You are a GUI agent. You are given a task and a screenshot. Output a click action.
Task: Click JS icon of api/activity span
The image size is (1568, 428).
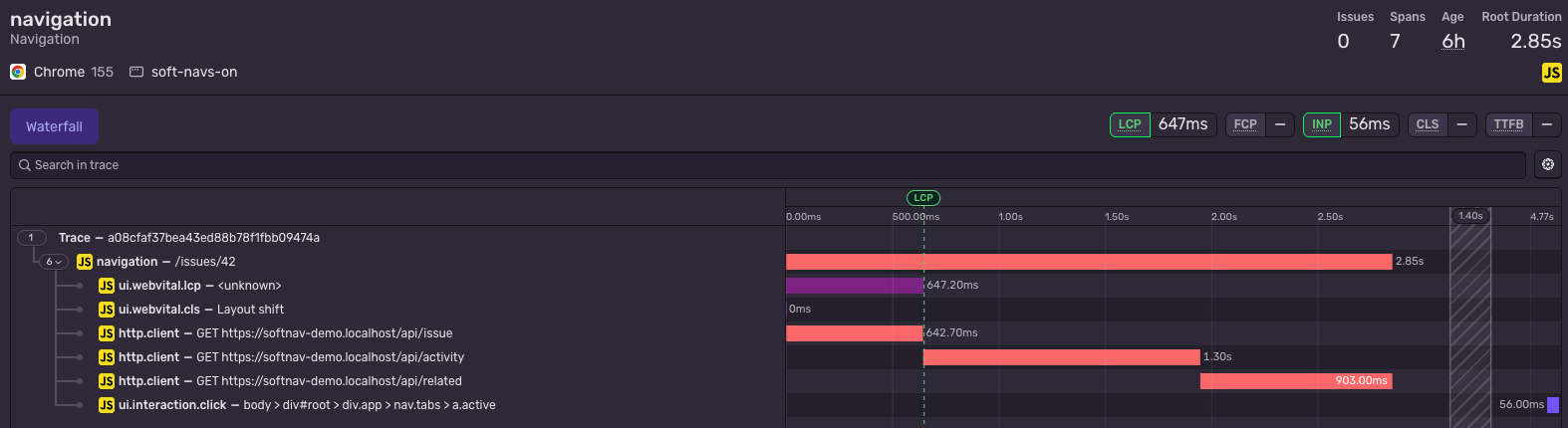[x=107, y=357]
